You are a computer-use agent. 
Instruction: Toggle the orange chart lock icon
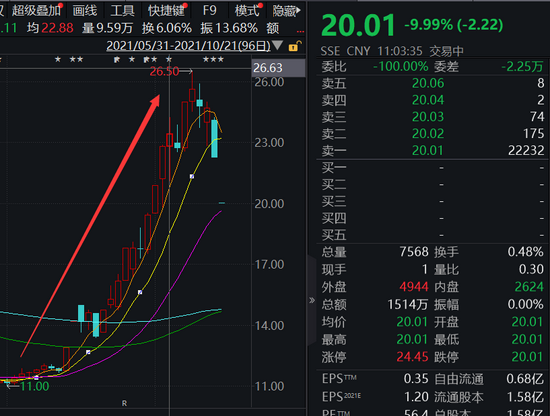[x=295, y=46]
